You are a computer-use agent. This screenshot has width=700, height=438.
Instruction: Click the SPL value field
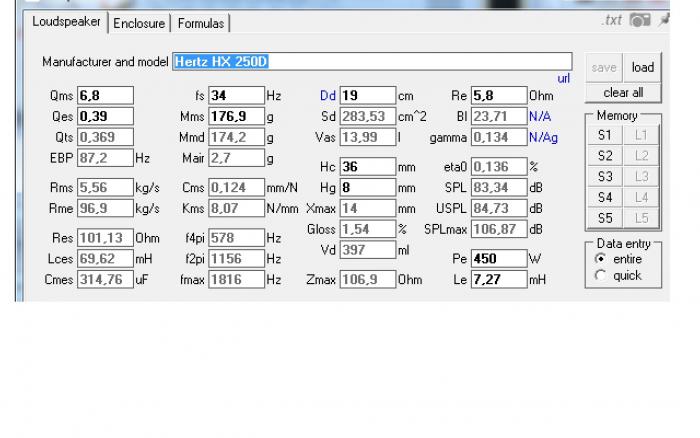(x=499, y=188)
